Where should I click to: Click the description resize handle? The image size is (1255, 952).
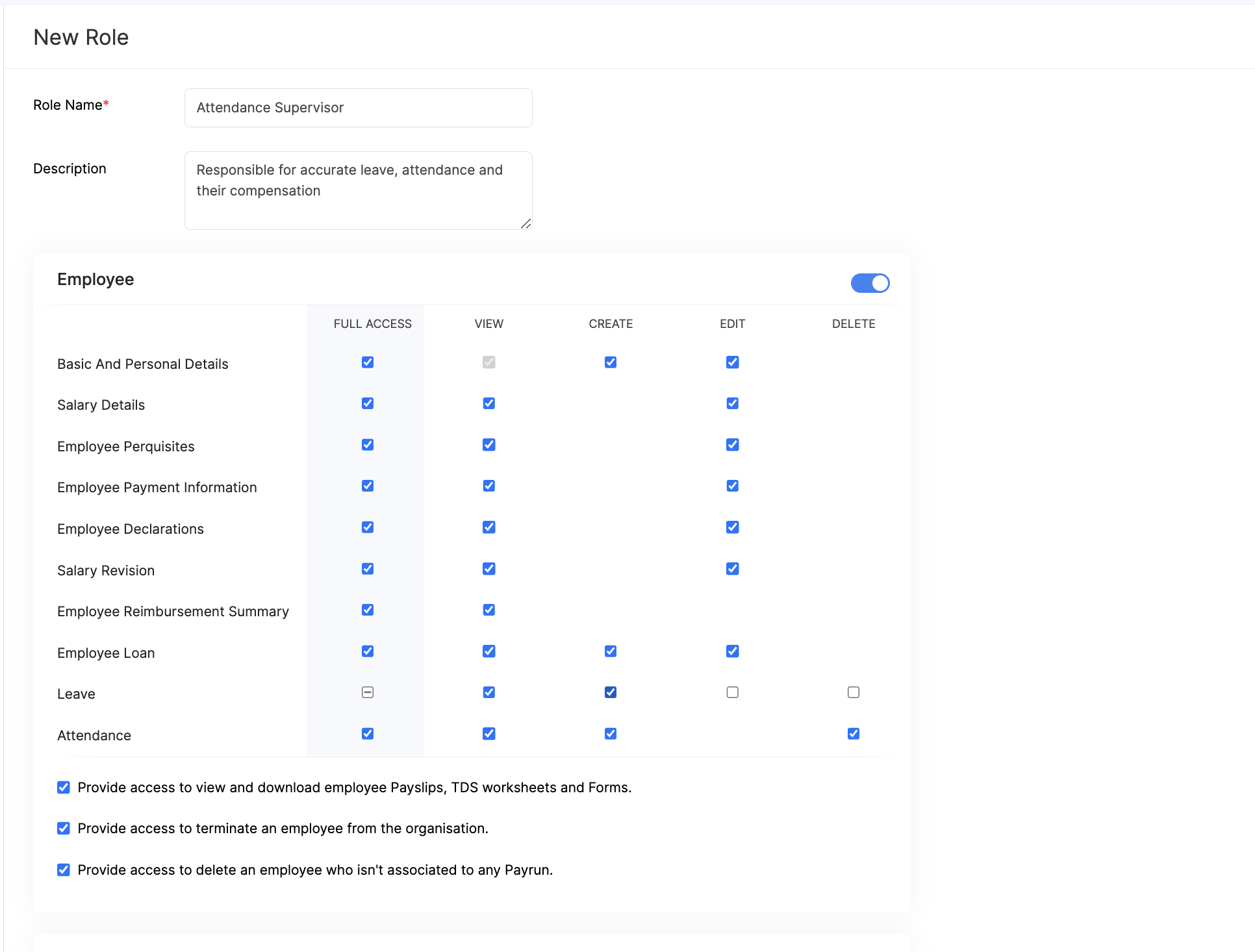526,223
